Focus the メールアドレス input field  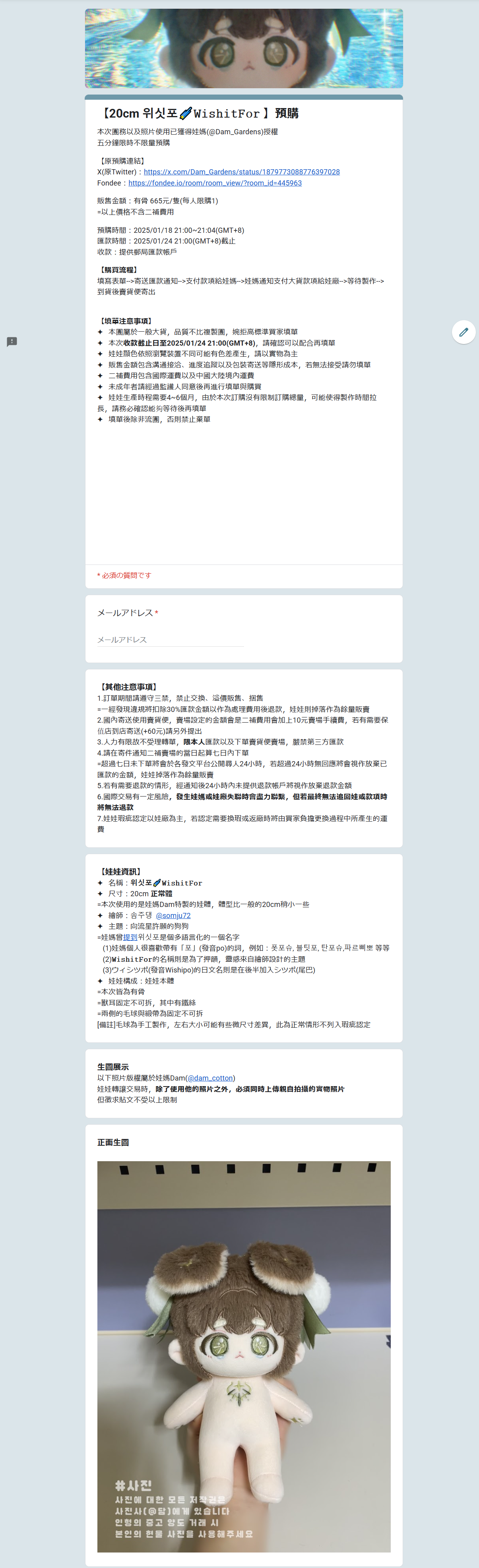coord(170,639)
